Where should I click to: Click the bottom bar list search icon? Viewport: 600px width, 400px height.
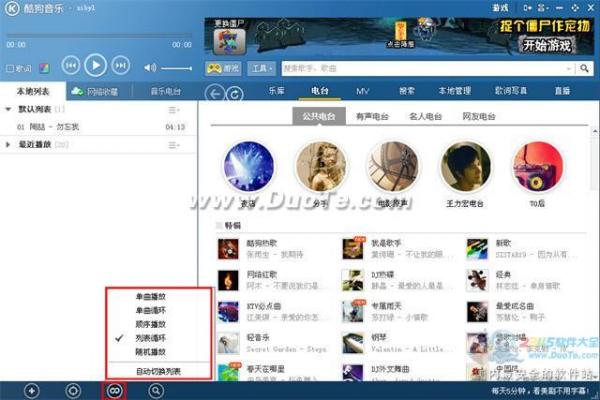156,391
